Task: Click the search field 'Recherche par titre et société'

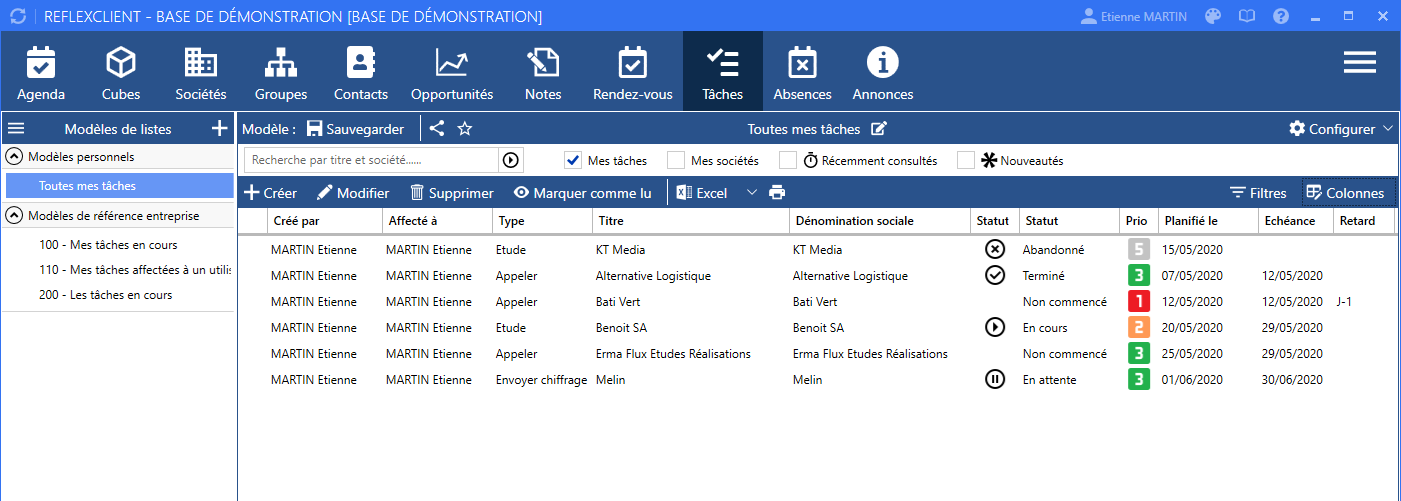Action: coord(371,160)
